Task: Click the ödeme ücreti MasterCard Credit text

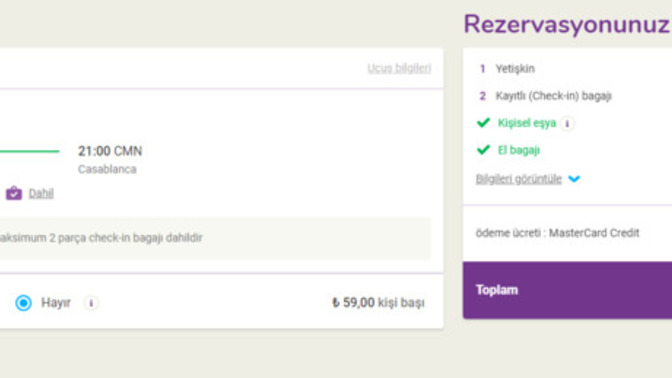Action: [557, 233]
